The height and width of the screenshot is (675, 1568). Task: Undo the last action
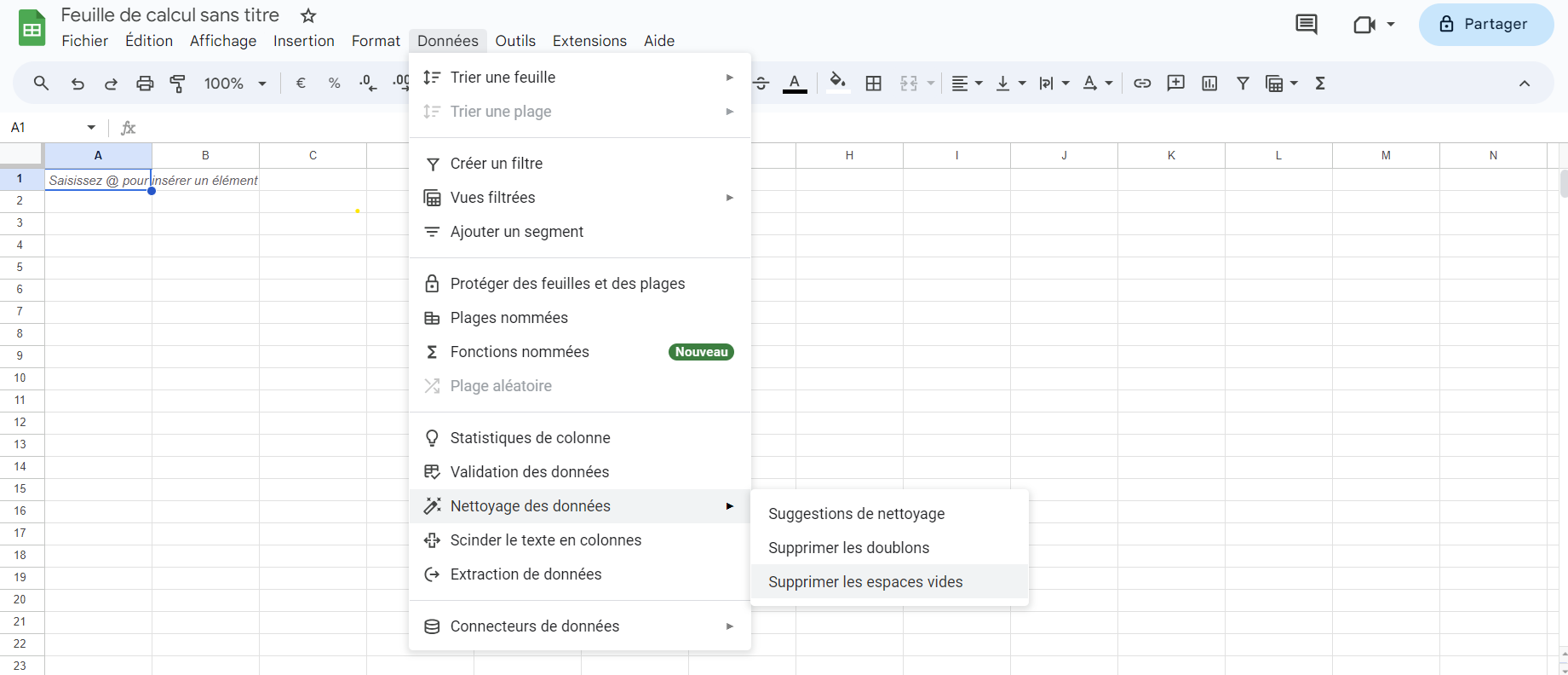[x=78, y=83]
